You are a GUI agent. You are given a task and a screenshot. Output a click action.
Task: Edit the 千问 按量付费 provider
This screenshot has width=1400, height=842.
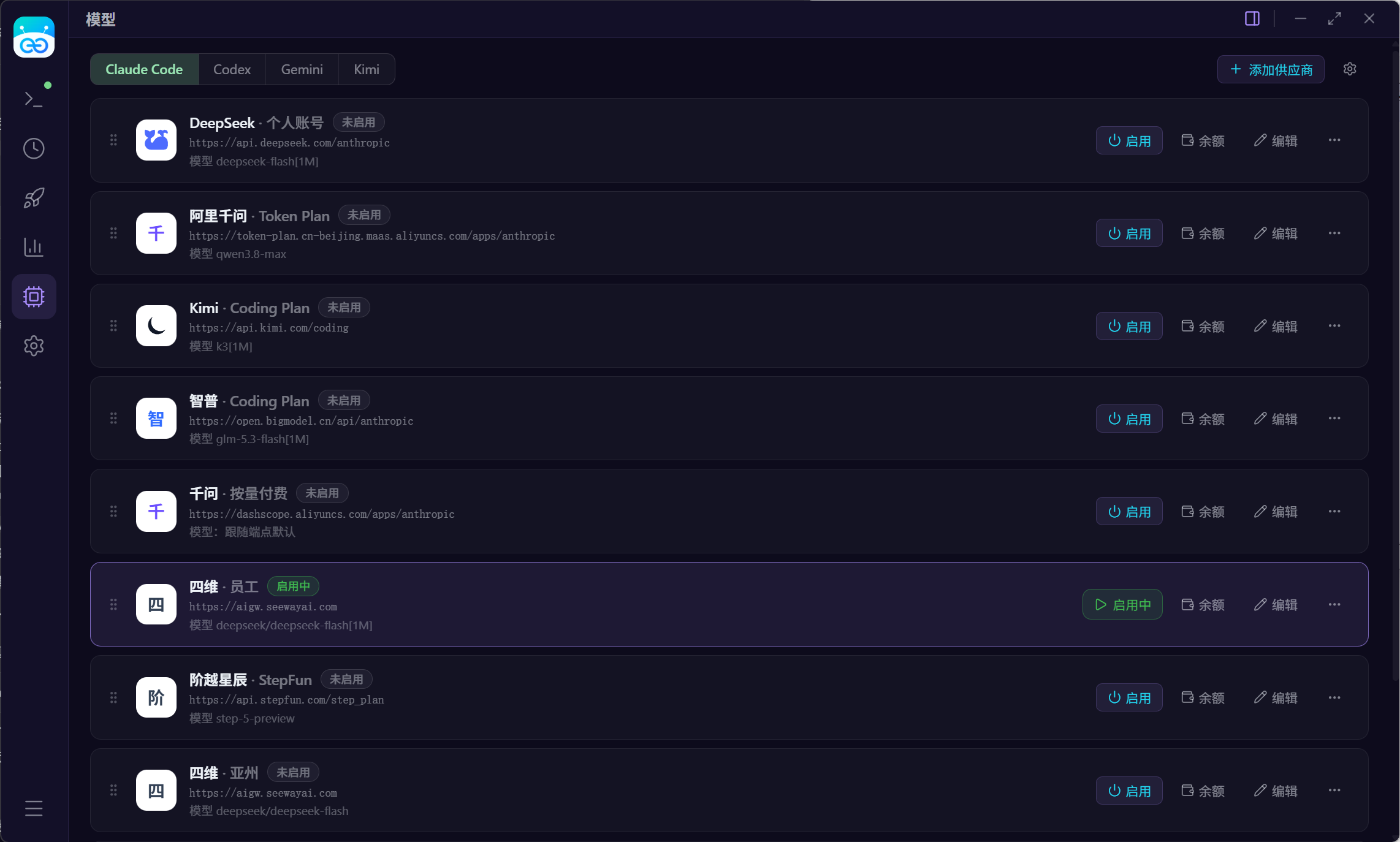pyautogui.click(x=1276, y=511)
